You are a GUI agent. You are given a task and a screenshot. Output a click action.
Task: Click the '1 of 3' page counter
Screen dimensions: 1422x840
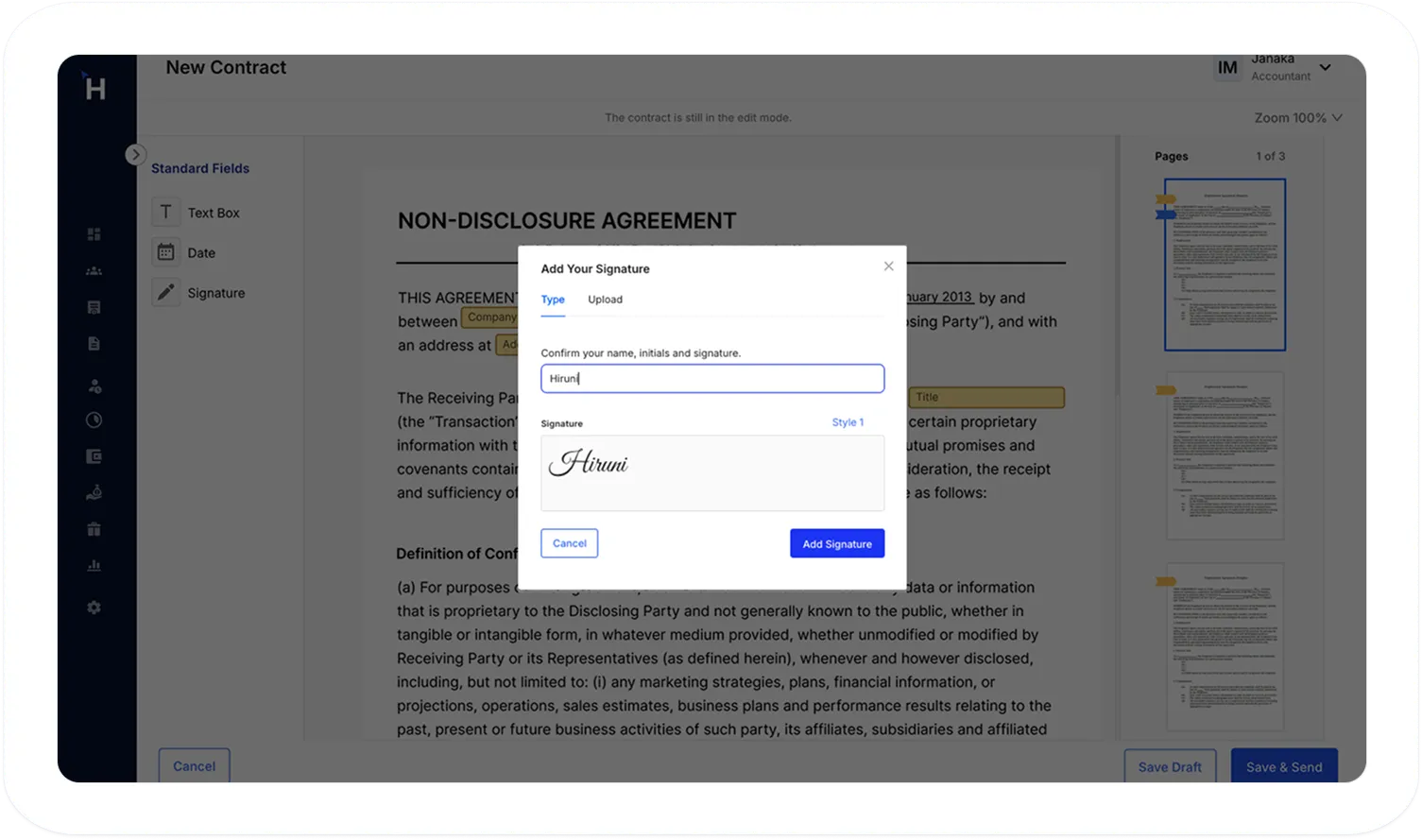(1270, 156)
